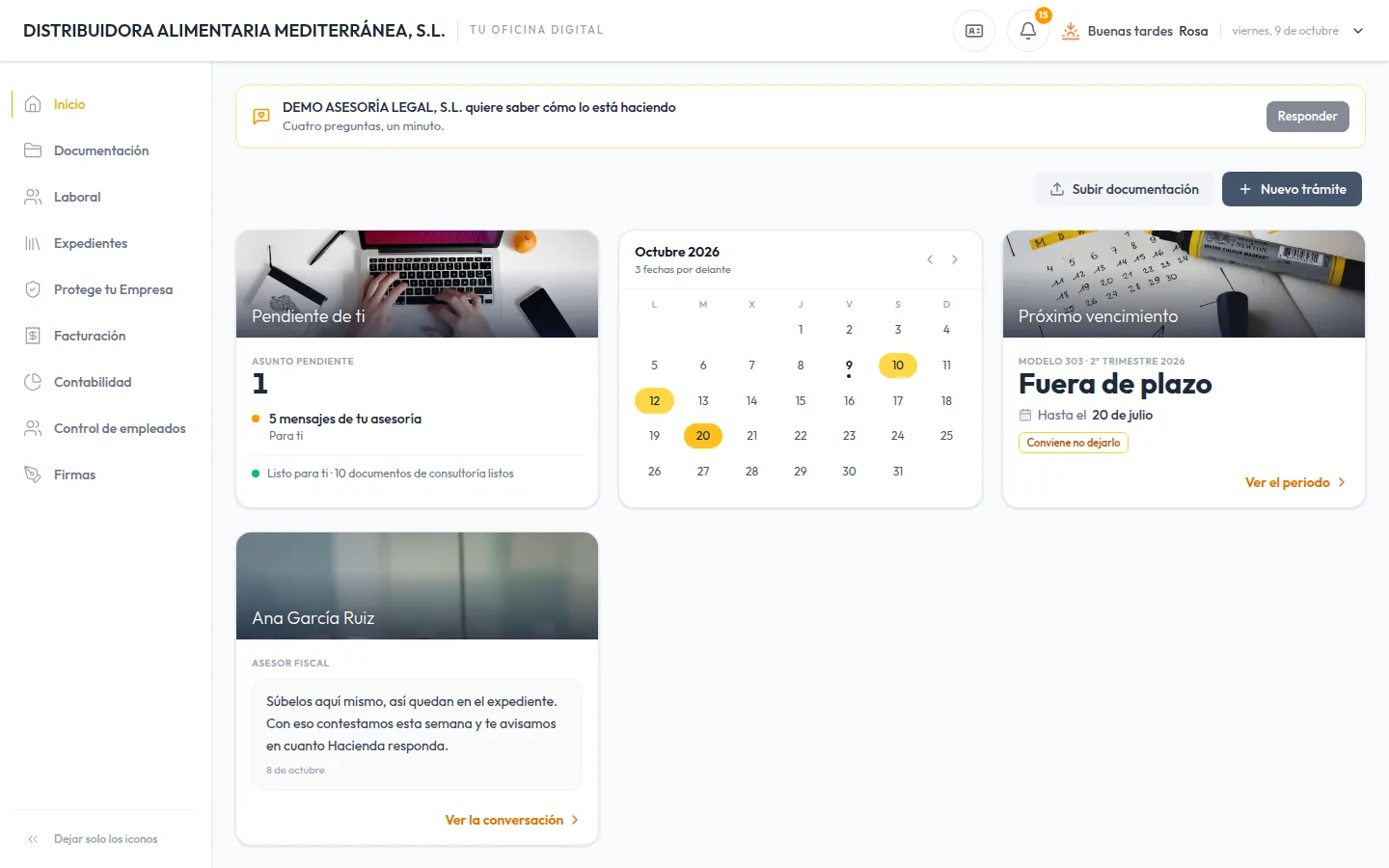The height and width of the screenshot is (868, 1389).
Task: Go to next month in calendar
Action: coord(955,259)
